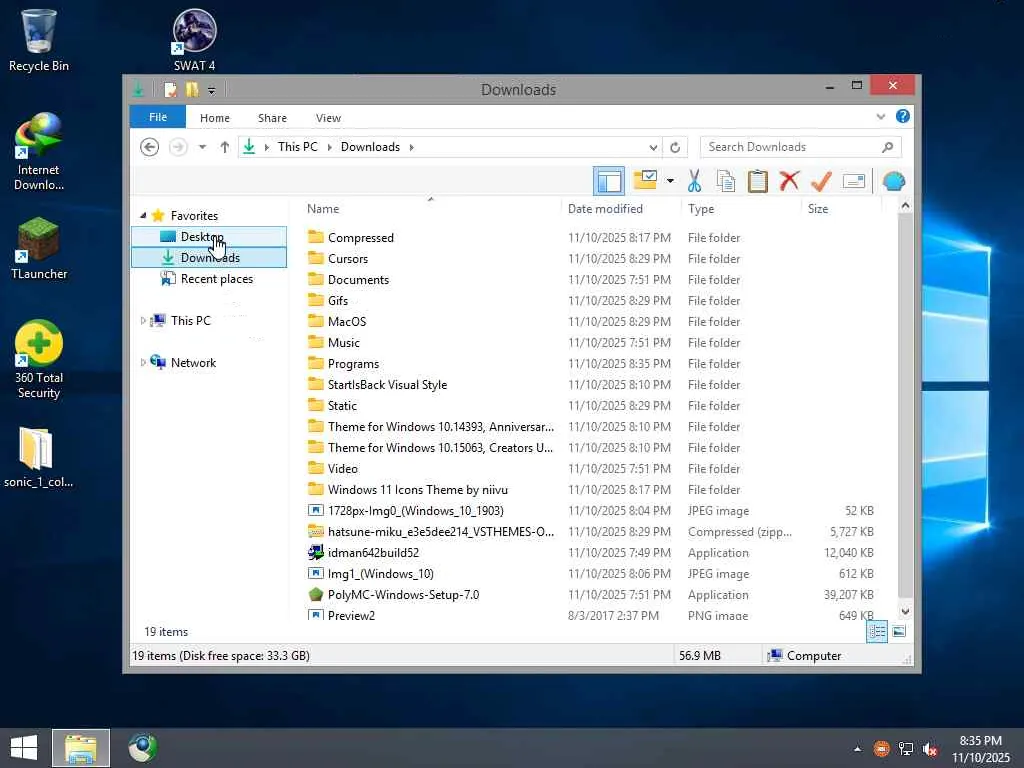The width and height of the screenshot is (1024, 768).
Task: Click the Back navigation arrow
Action: (x=150, y=147)
